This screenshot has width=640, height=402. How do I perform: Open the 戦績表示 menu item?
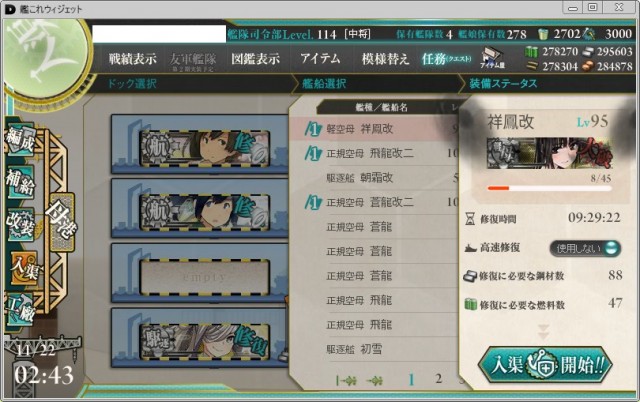(132, 59)
